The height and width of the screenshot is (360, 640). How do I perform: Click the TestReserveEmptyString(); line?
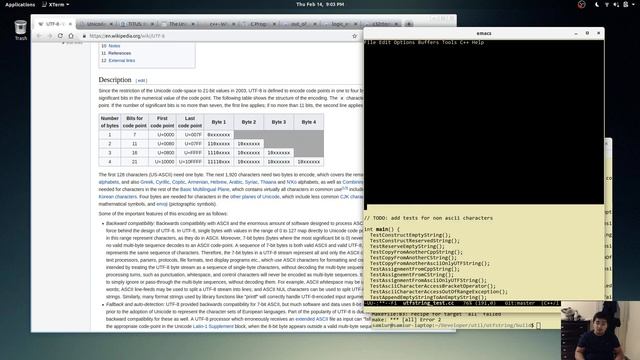click(407, 247)
